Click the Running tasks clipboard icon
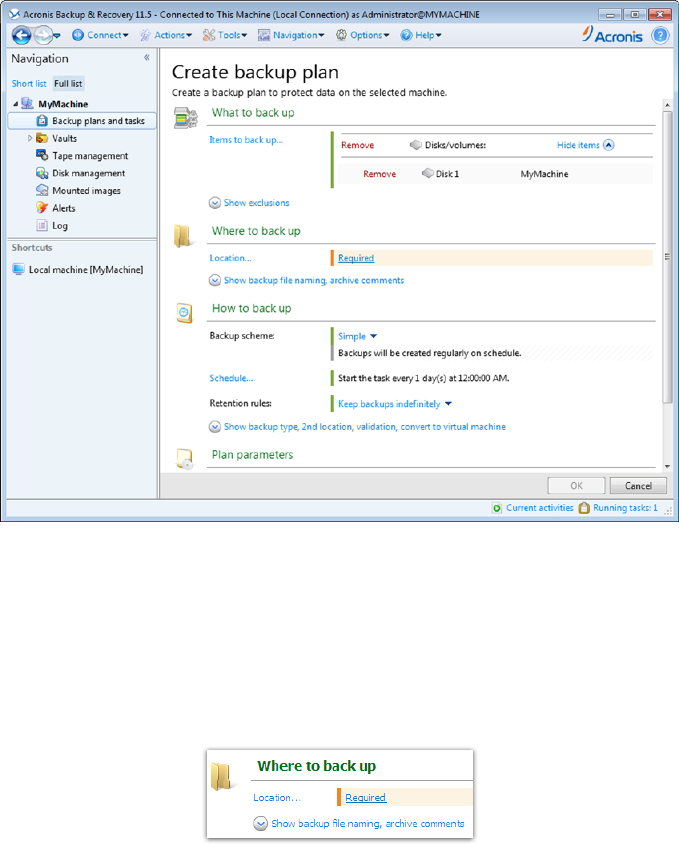The width and height of the screenshot is (679, 849). coord(584,508)
